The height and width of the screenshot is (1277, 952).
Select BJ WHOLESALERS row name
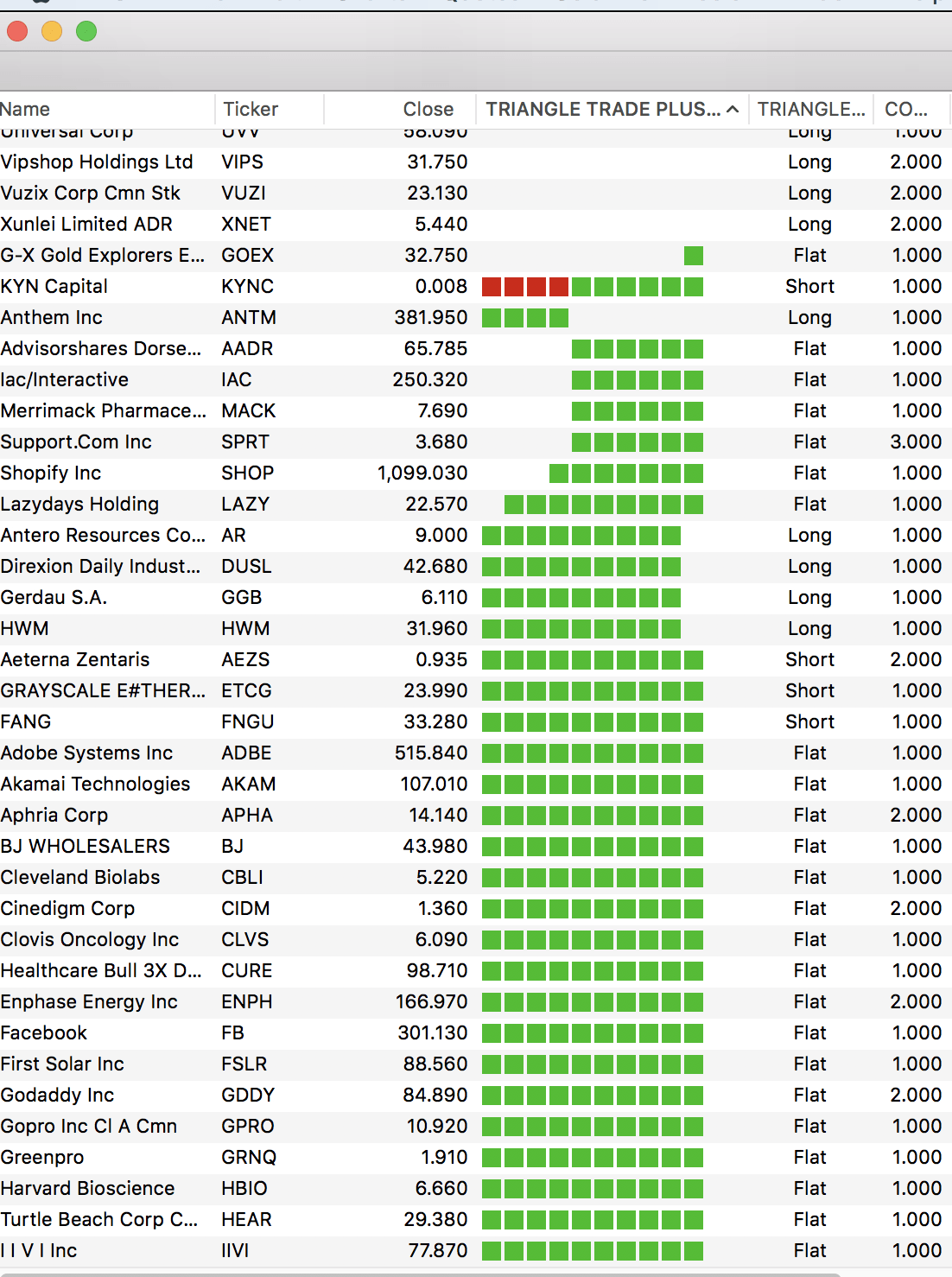[x=86, y=847]
